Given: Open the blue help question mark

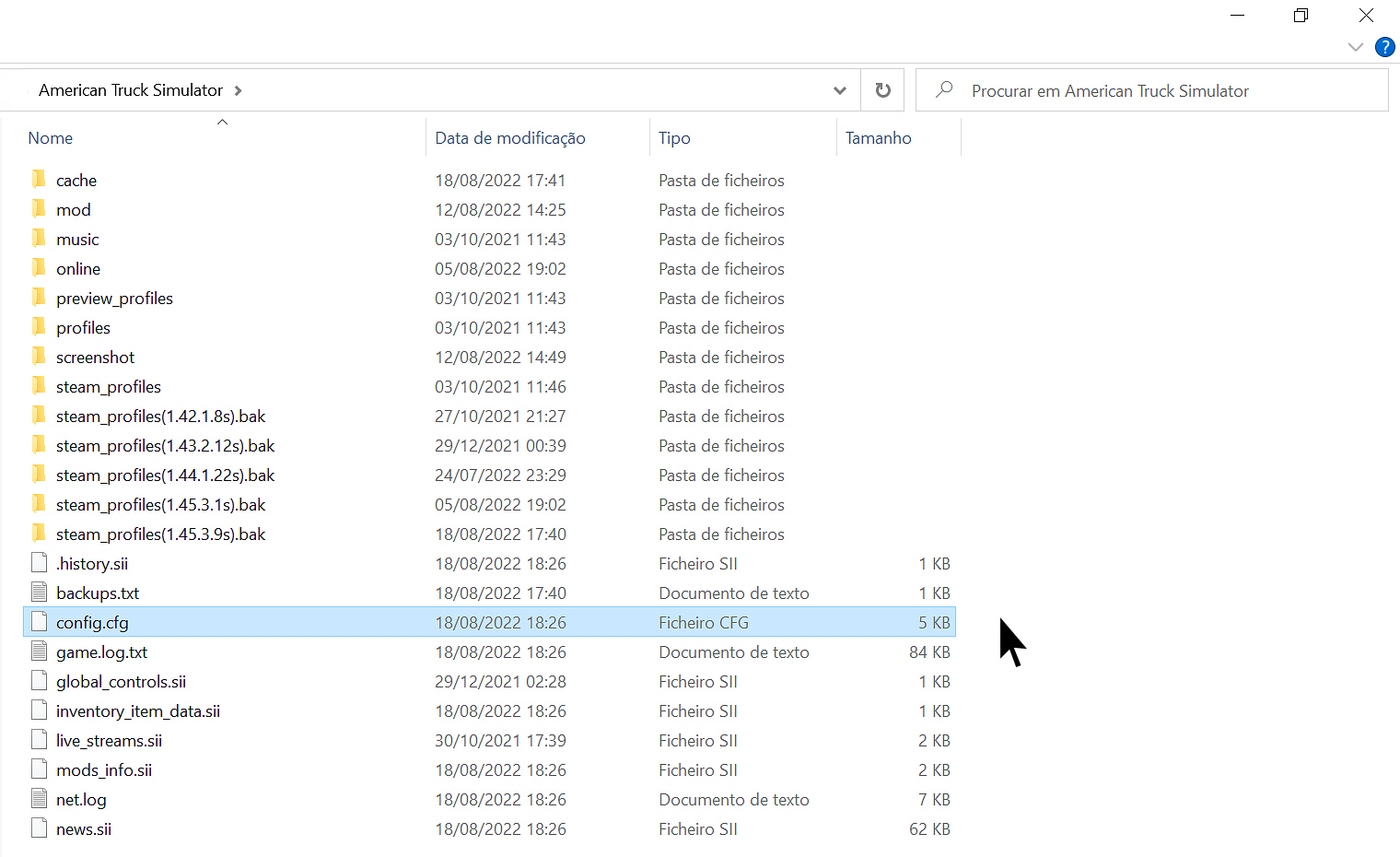Looking at the screenshot, I should click(1384, 47).
